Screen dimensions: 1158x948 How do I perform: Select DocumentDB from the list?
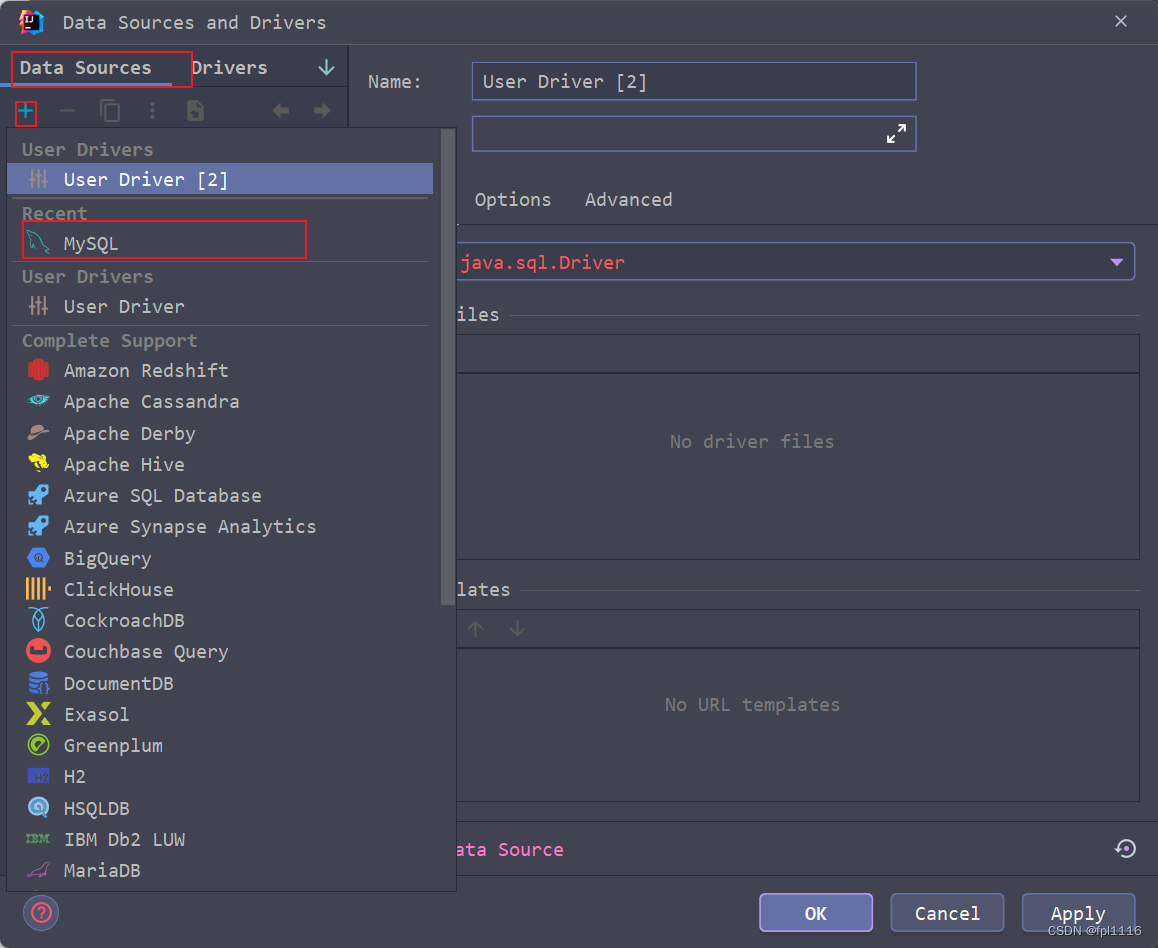[220, 683]
